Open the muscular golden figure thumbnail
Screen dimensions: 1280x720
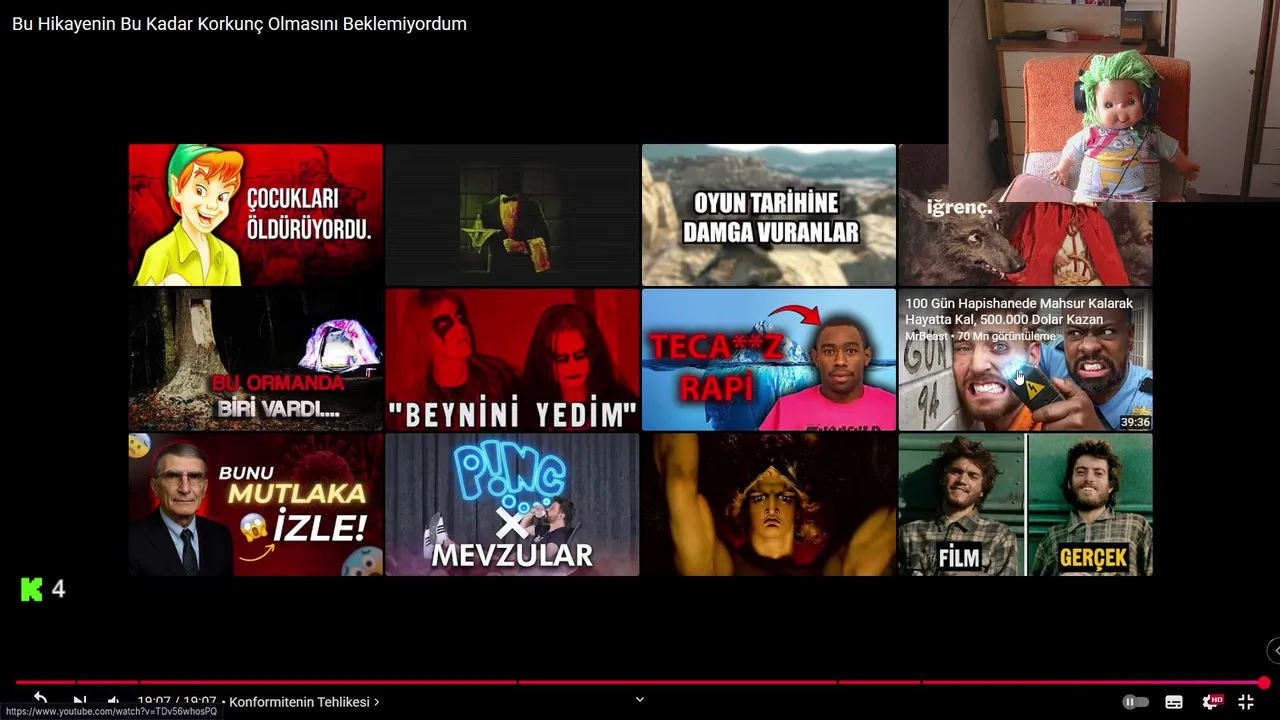tap(769, 504)
